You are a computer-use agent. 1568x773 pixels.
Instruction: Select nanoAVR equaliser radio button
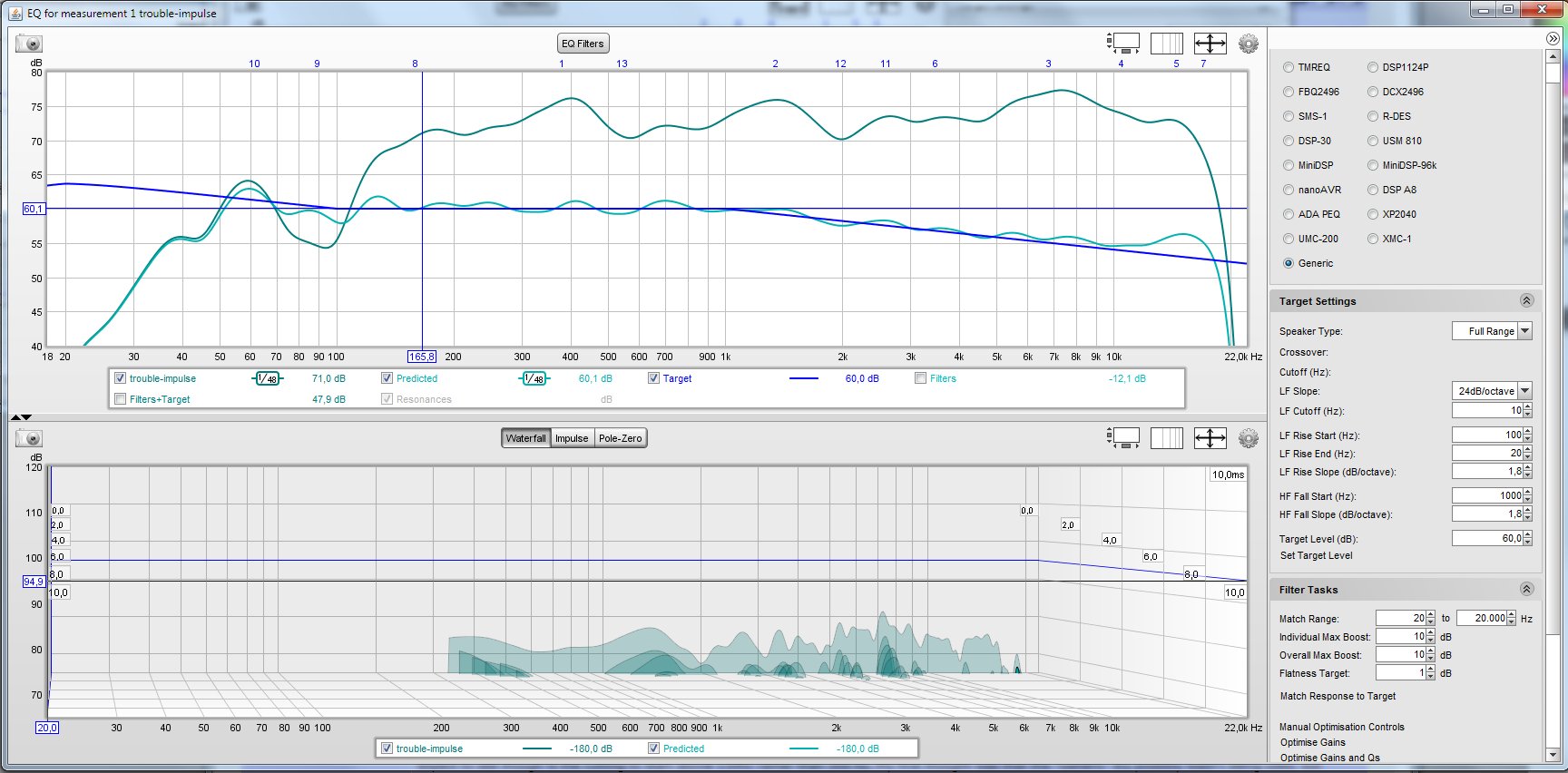(x=1289, y=190)
